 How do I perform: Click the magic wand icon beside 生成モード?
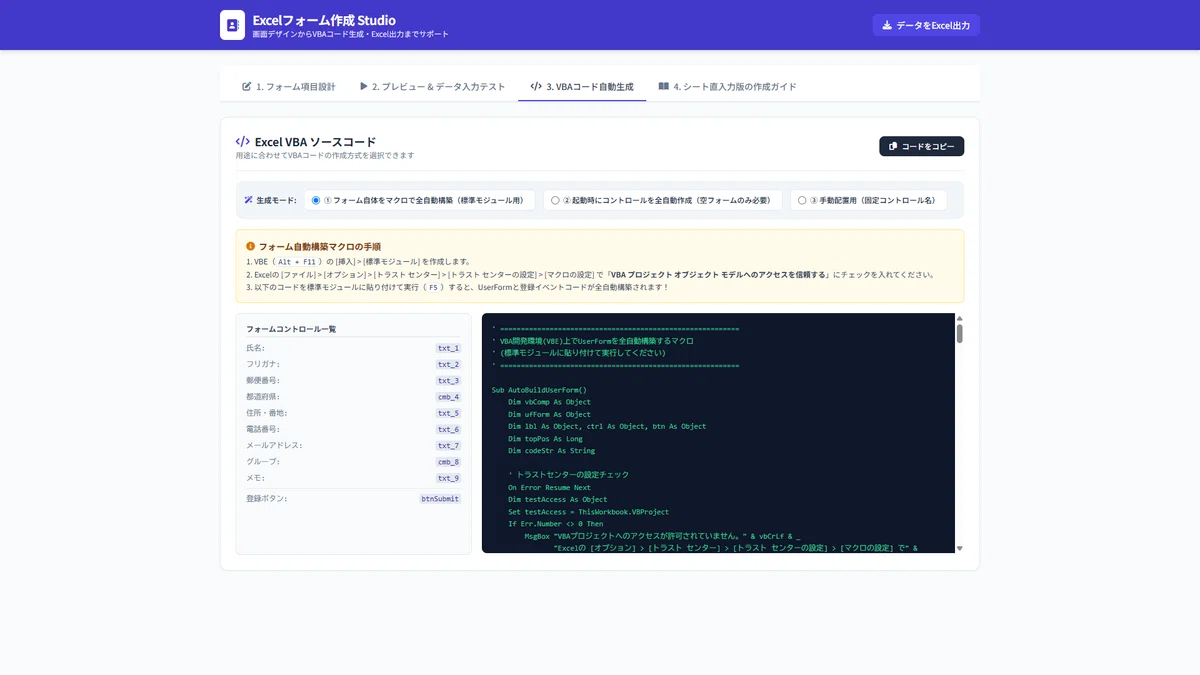[x=248, y=200]
